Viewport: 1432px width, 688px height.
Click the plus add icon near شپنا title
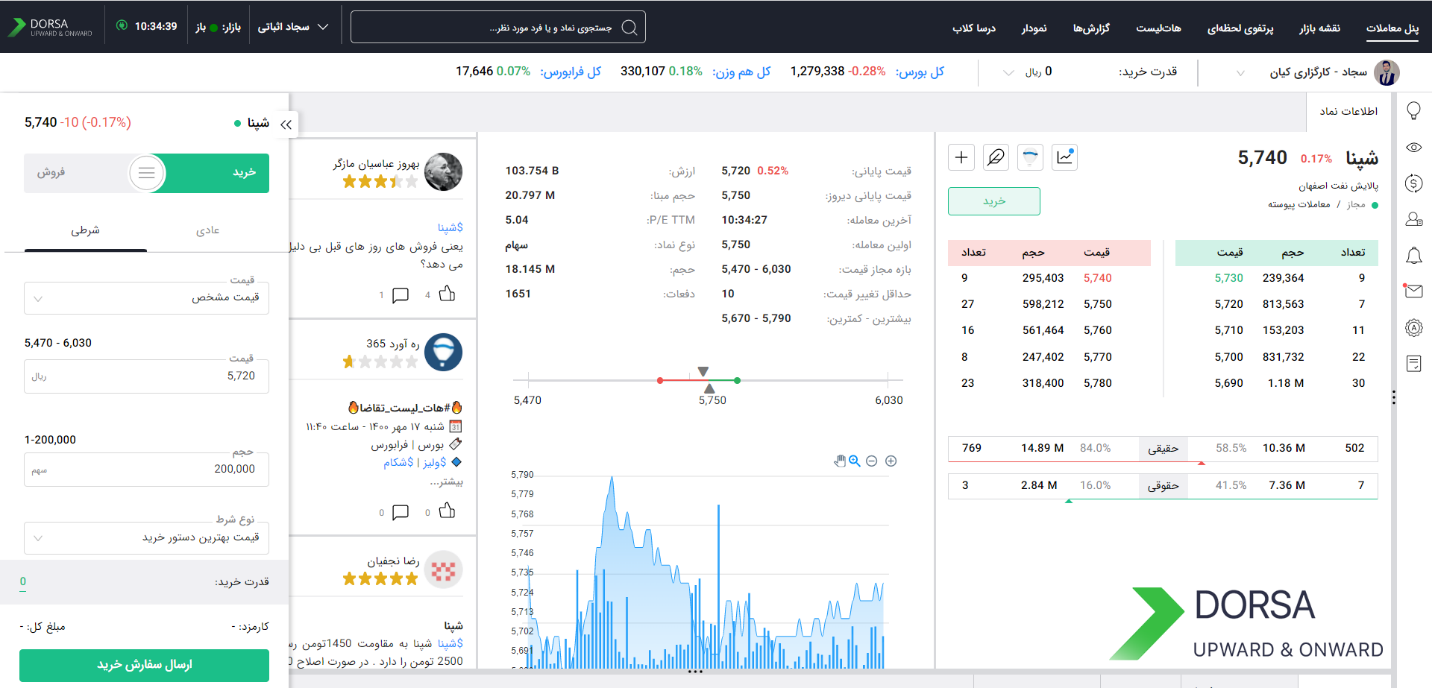coord(961,157)
